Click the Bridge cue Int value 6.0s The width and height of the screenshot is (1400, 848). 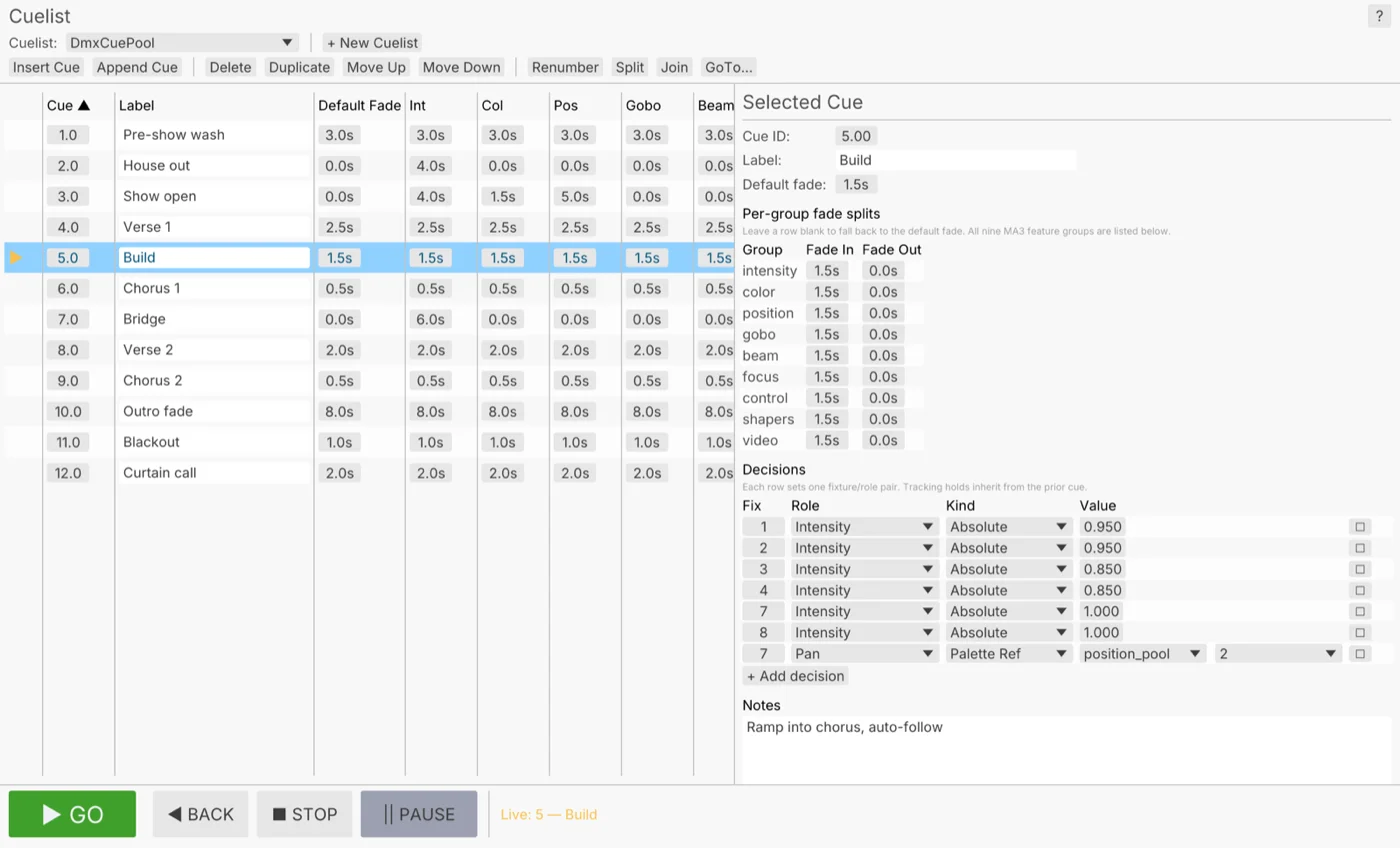point(430,319)
